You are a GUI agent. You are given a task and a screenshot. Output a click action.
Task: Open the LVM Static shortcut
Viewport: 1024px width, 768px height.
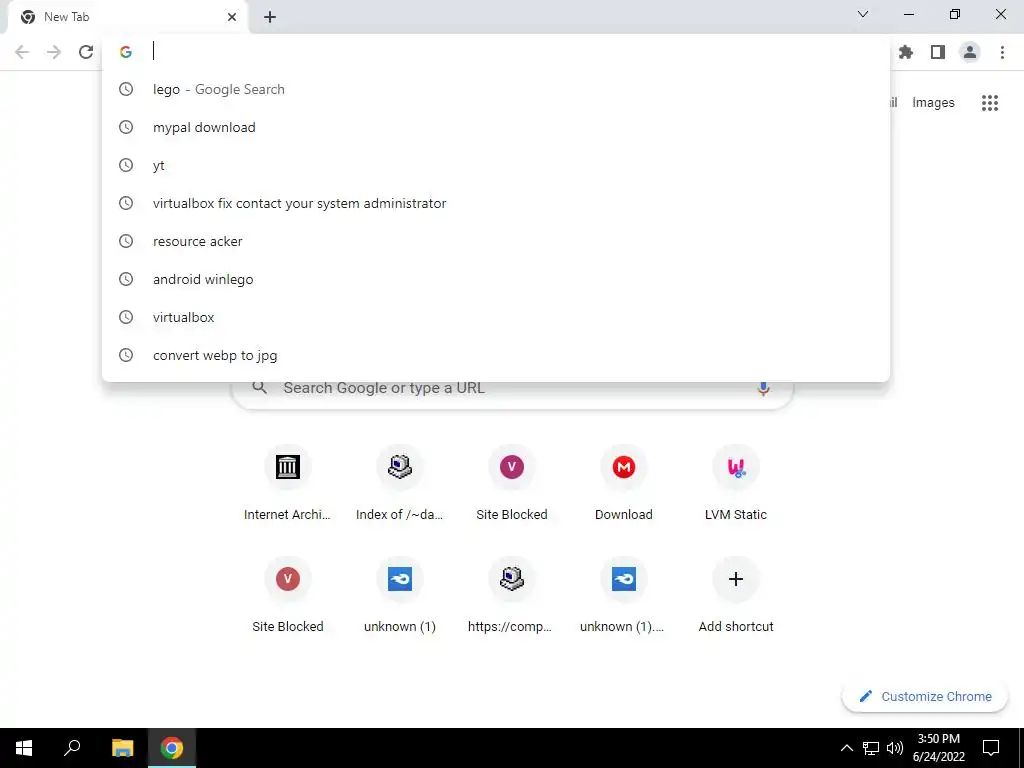pyautogui.click(x=736, y=483)
